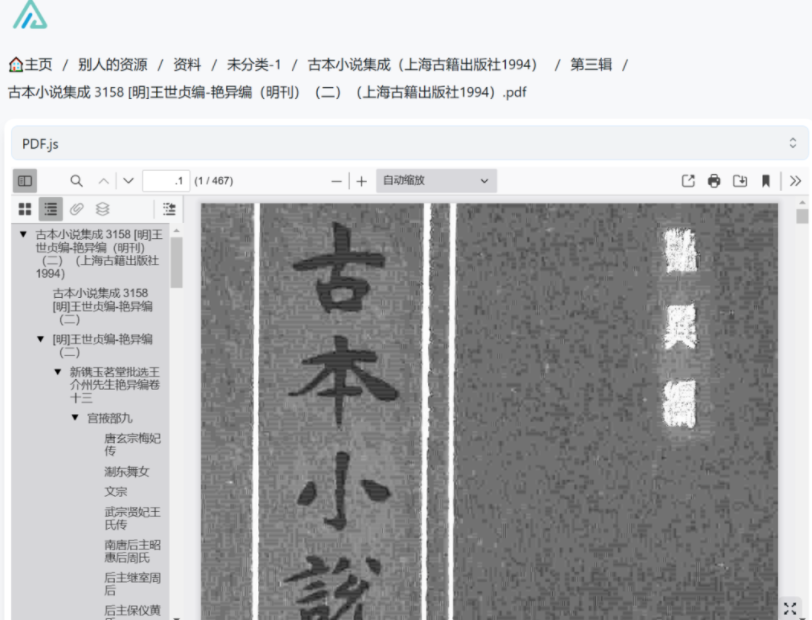The height and width of the screenshot is (620, 812).
Task: Click the page number input field
Action: click(166, 181)
